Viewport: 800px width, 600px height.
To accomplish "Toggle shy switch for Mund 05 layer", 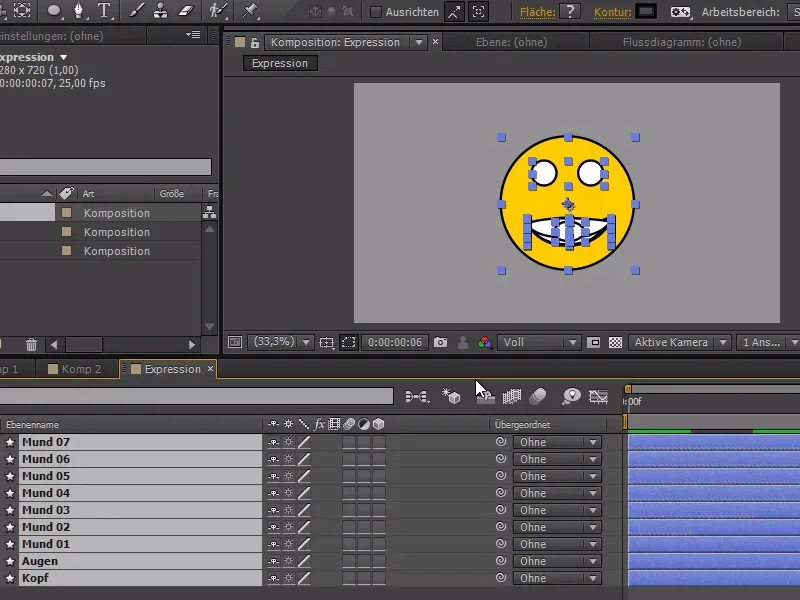I will point(273,476).
